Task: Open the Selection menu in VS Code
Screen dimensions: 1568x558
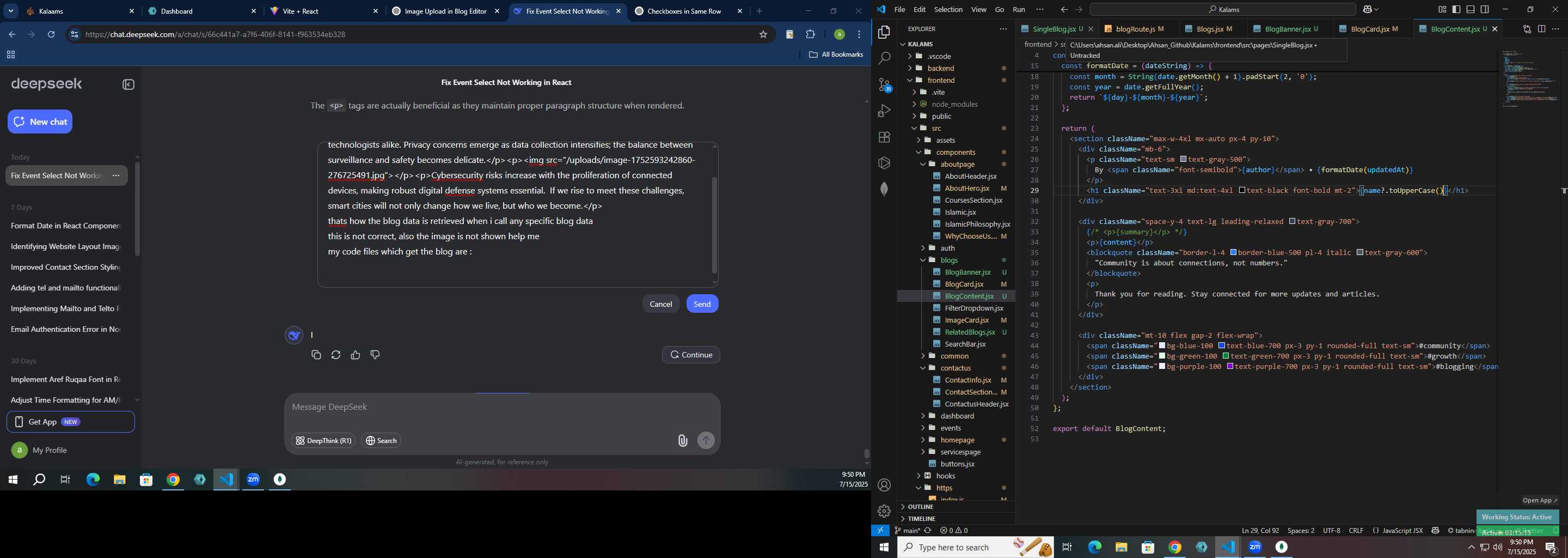Action: [x=948, y=10]
